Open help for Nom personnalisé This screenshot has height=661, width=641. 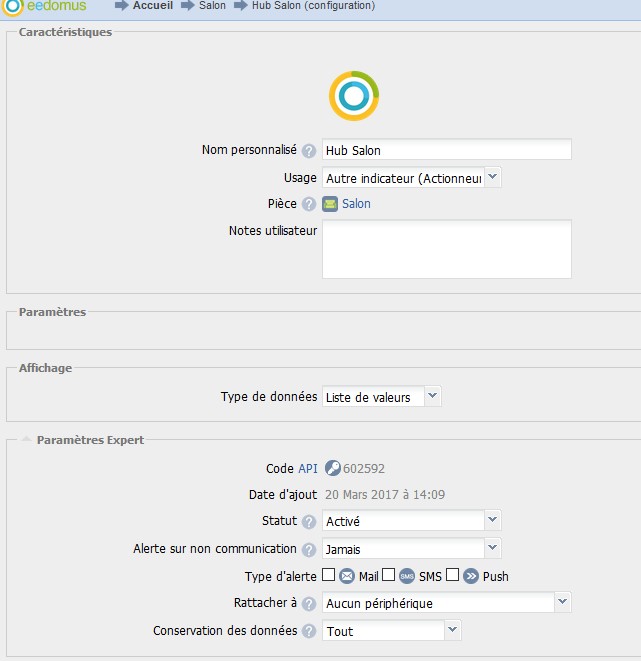308,151
